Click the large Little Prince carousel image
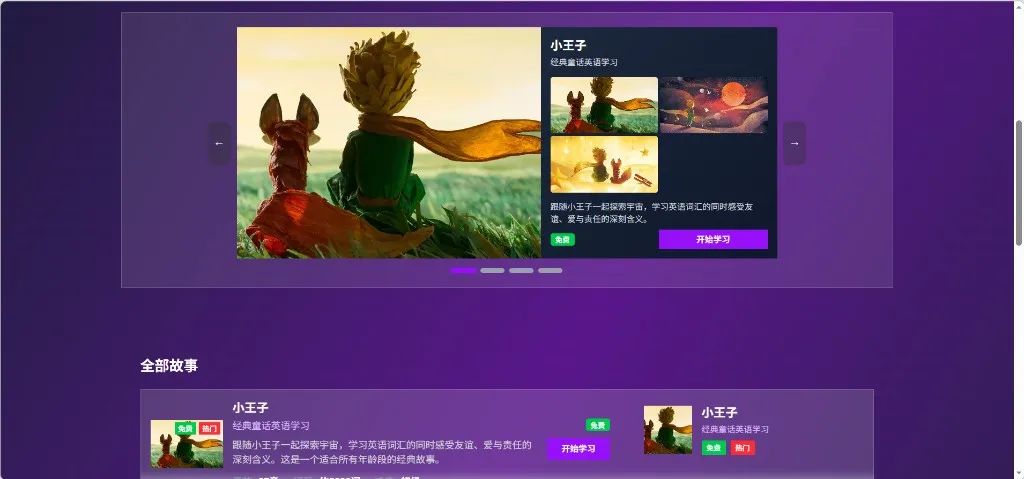1024x479 pixels. click(389, 142)
